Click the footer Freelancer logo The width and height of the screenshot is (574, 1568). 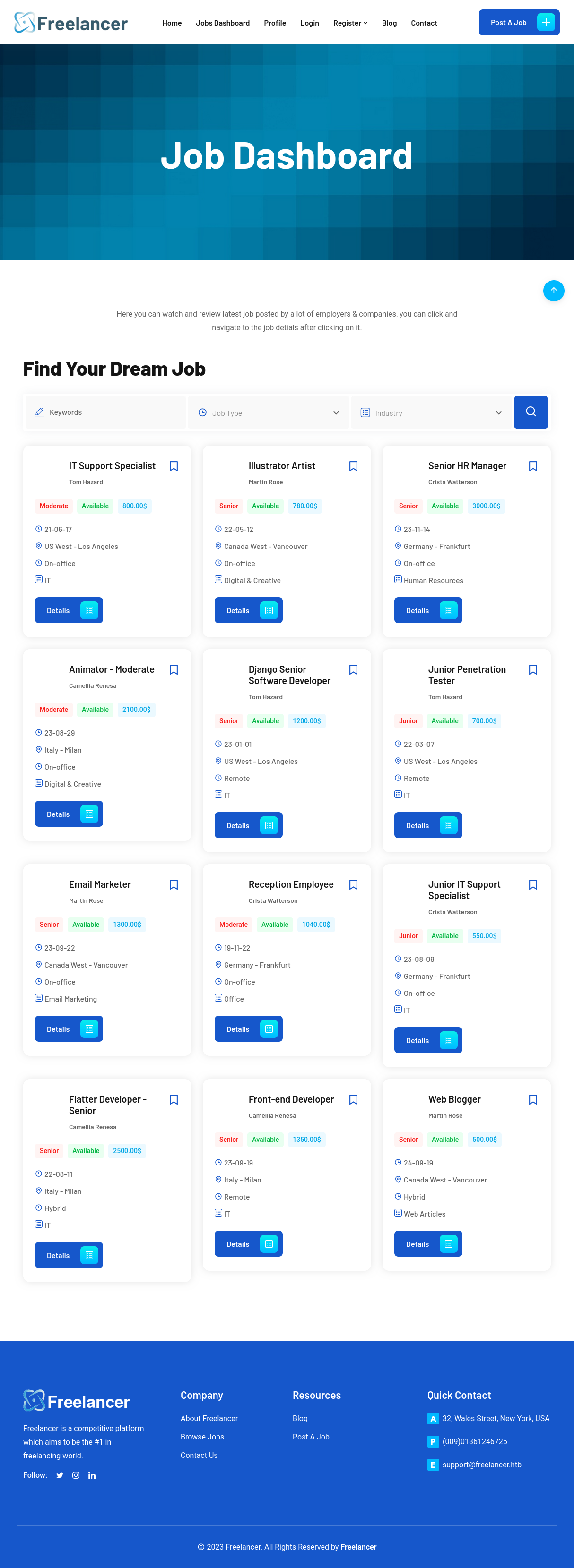click(x=76, y=1401)
